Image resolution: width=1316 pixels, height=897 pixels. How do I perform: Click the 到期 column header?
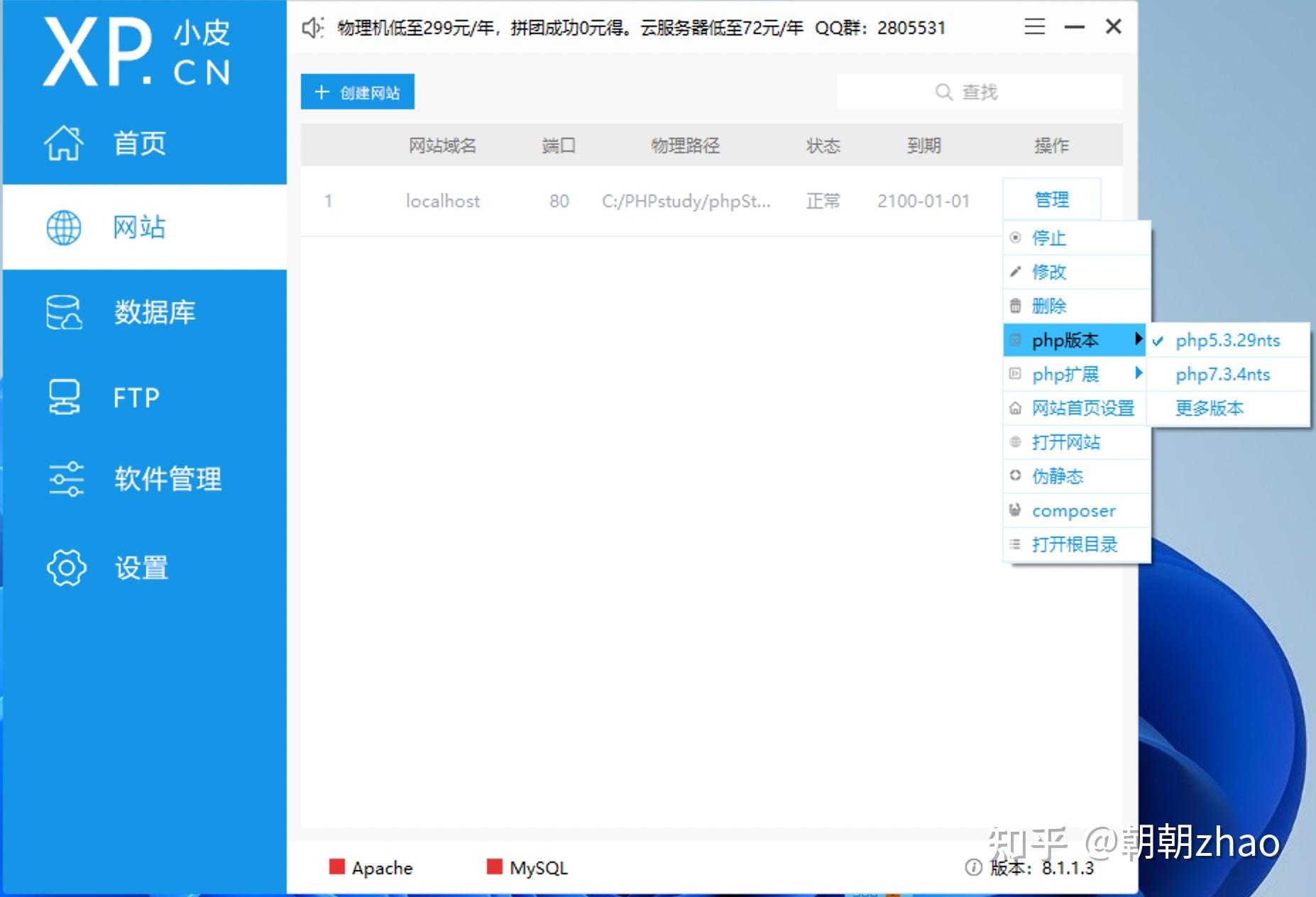point(923,145)
